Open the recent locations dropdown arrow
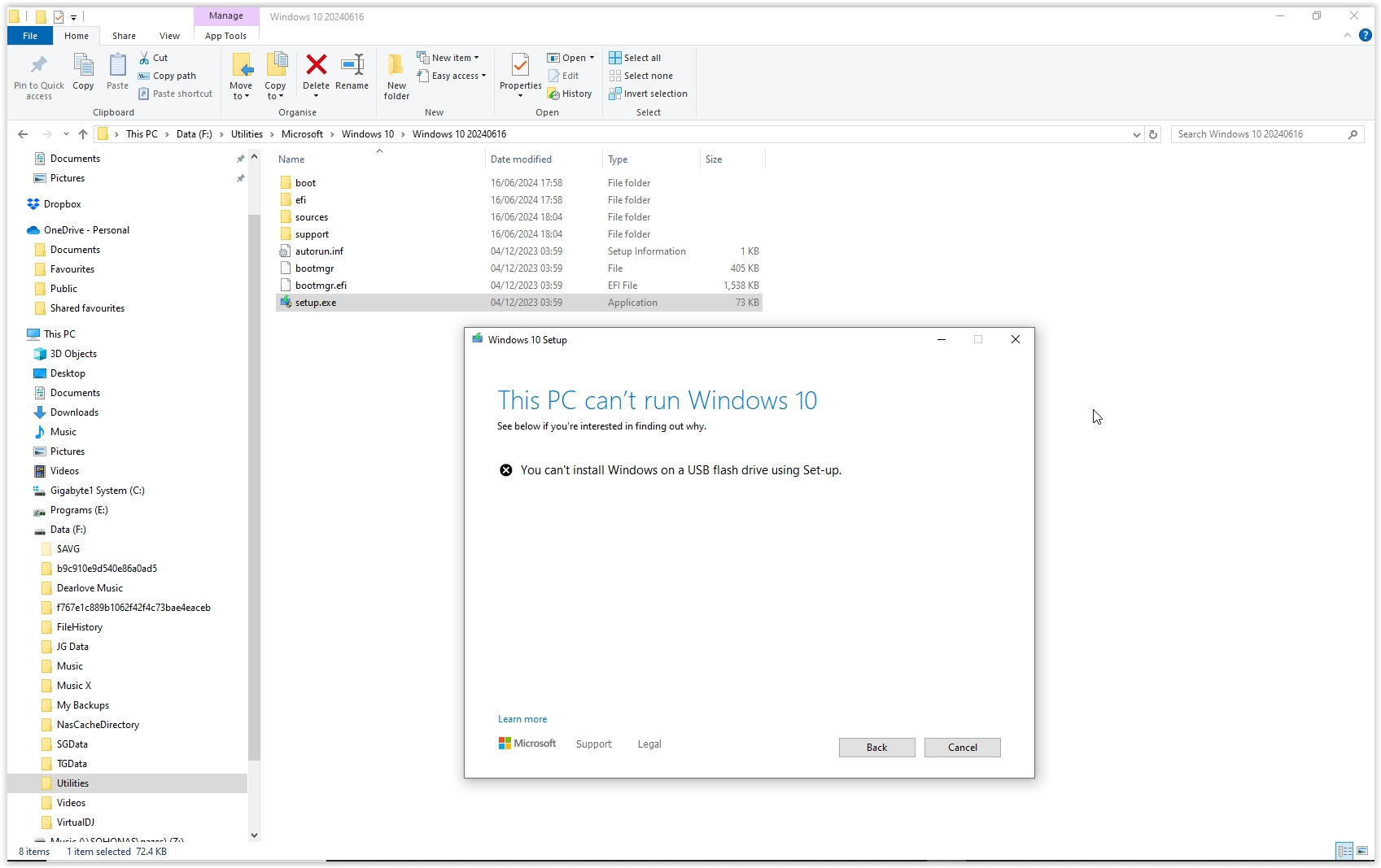This screenshot has height=868, width=1381. click(x=65, y=134)
